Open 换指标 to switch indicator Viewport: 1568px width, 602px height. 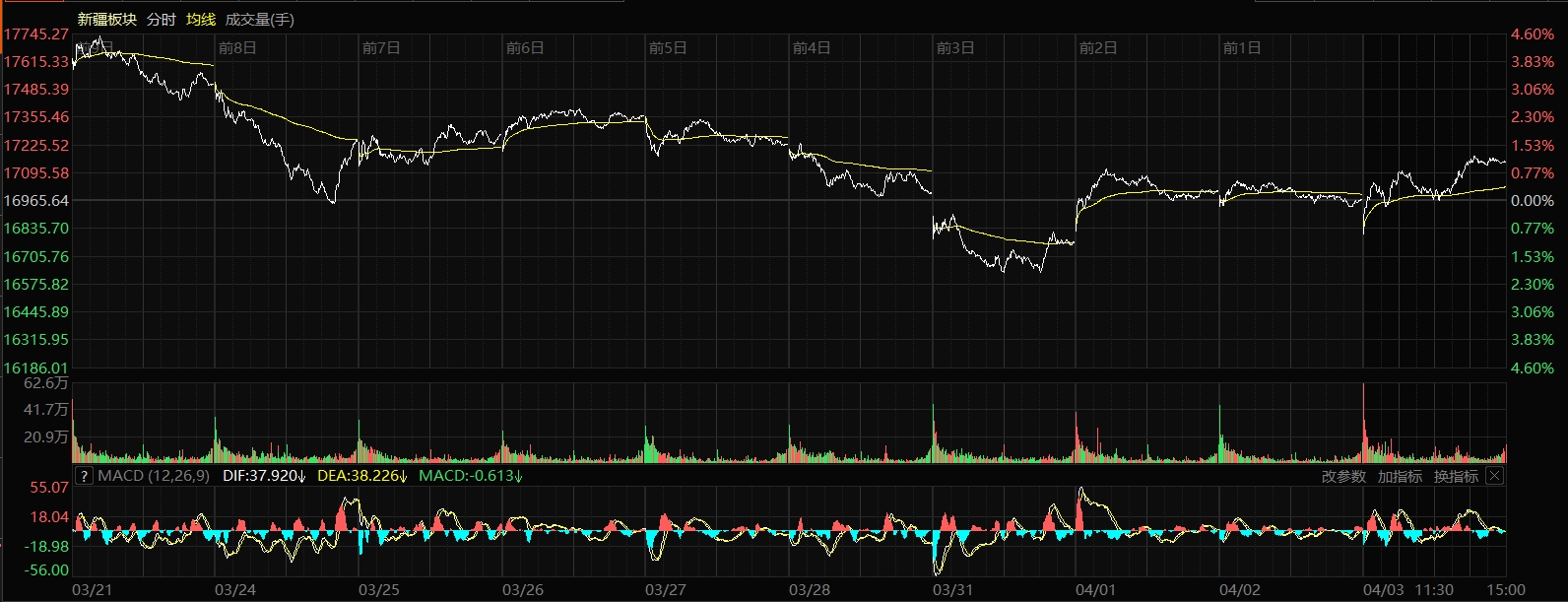(1456, 476)
